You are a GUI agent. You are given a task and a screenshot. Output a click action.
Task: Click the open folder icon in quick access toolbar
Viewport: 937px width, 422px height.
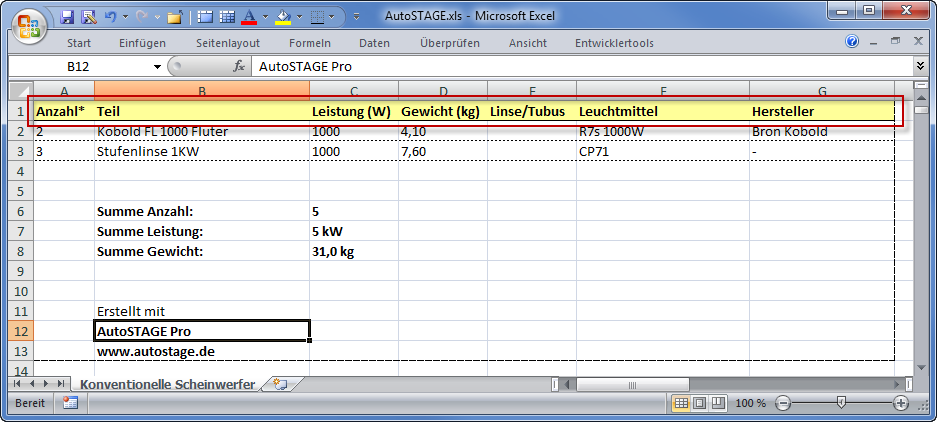click(x=174, y=17)
